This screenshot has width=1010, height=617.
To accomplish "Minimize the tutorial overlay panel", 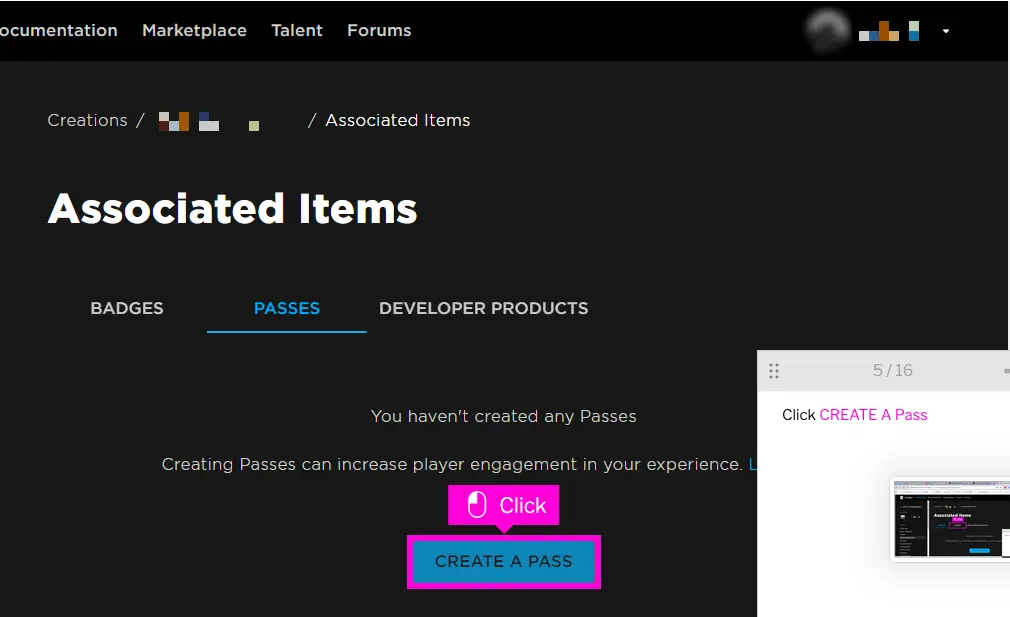I will [1005, 370].
